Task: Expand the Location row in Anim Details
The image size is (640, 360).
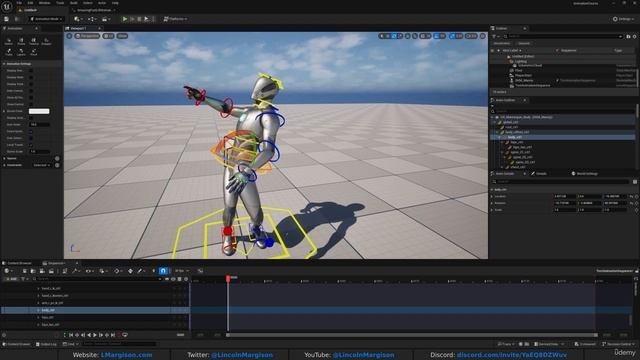Action: coord(492,196)
